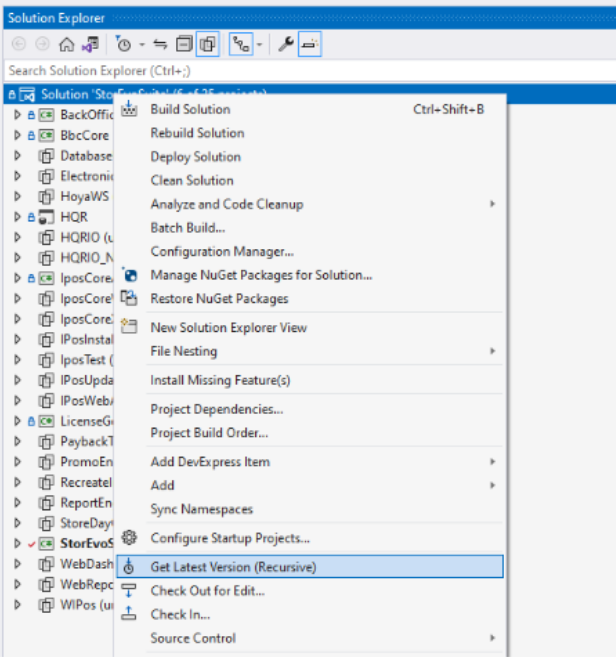Toggle the file nesting view button

tap(241, 44)
